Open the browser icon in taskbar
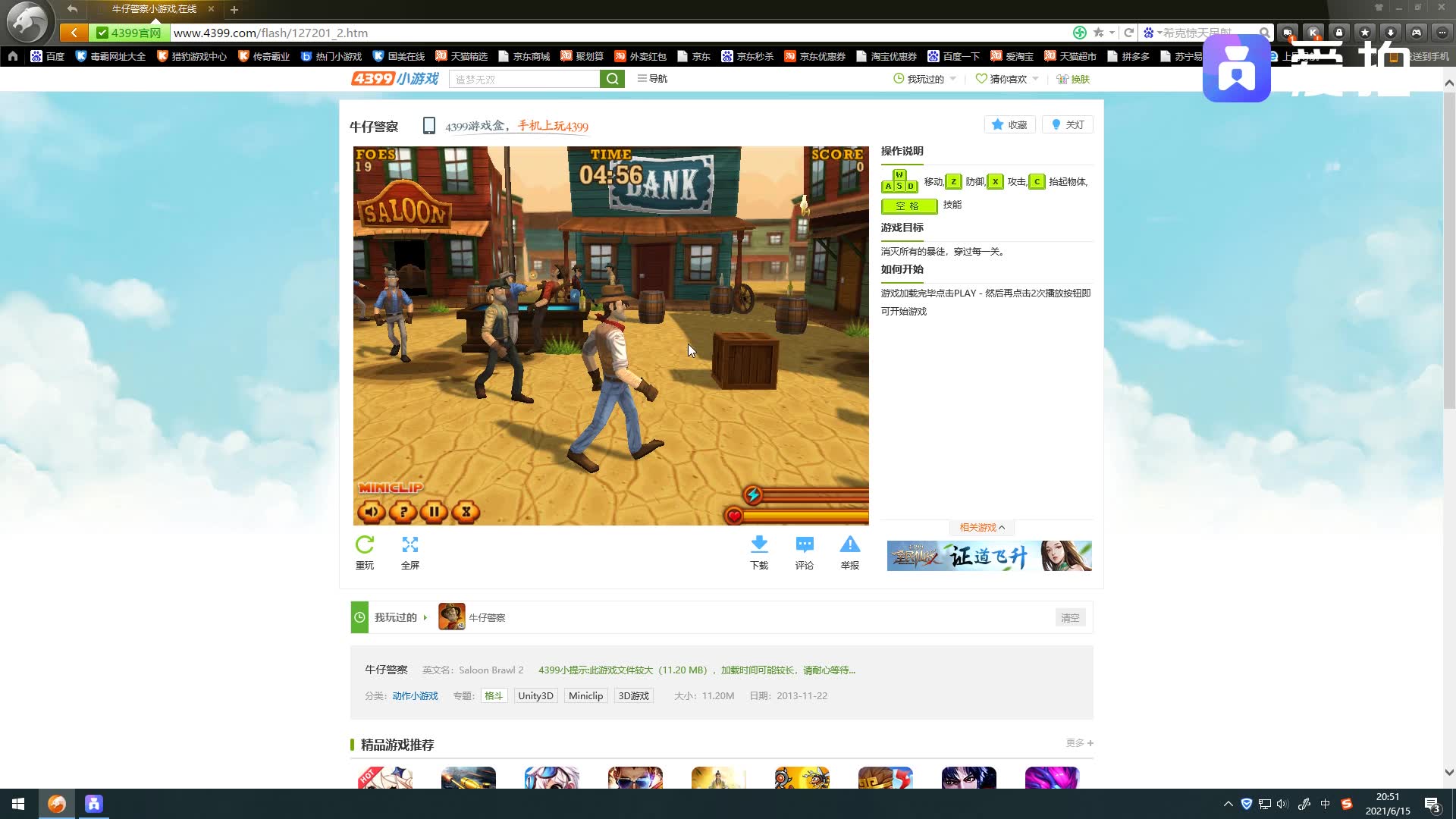 point(57,804)
